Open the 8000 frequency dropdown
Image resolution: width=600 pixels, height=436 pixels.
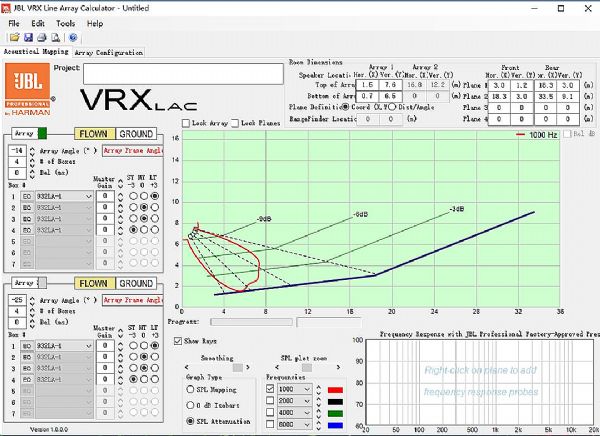[307, 425]
